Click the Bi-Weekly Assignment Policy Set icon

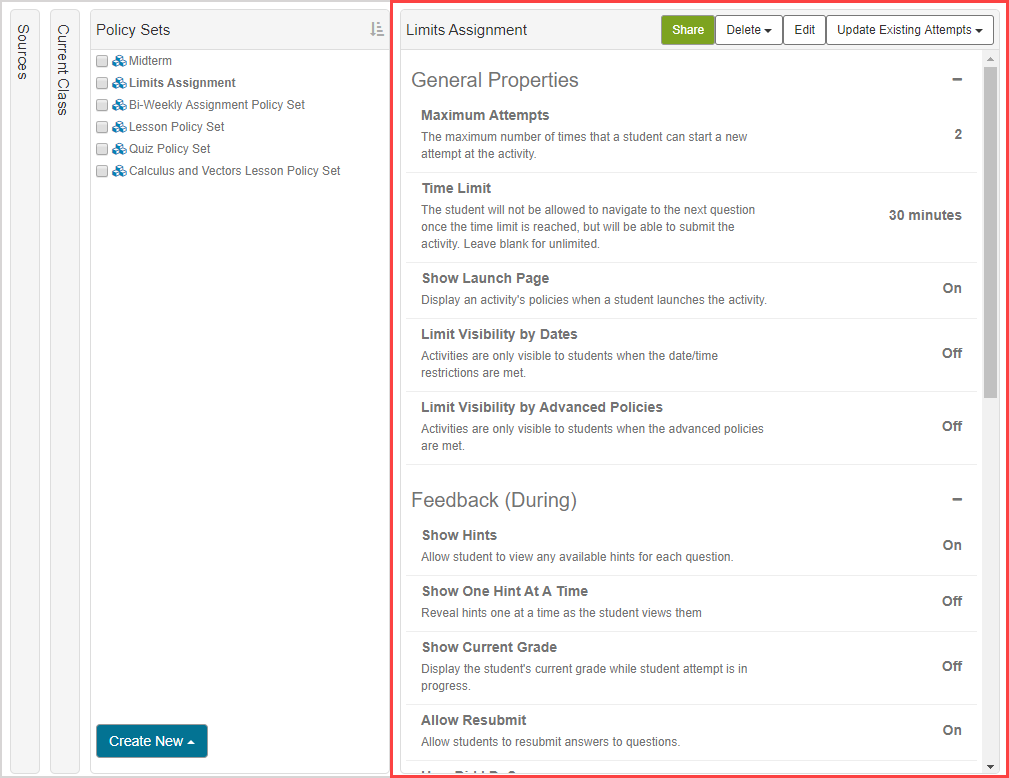pyautogui.click(x=119, y=105)
